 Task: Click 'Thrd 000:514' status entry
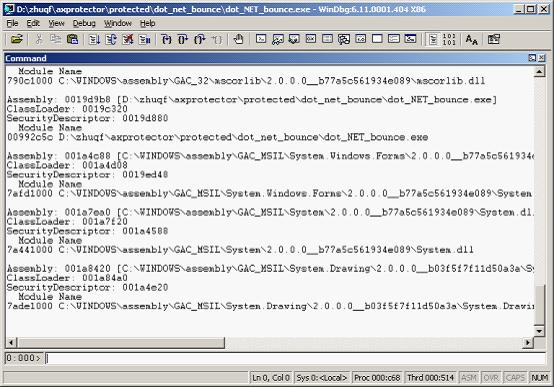point(430,378)
